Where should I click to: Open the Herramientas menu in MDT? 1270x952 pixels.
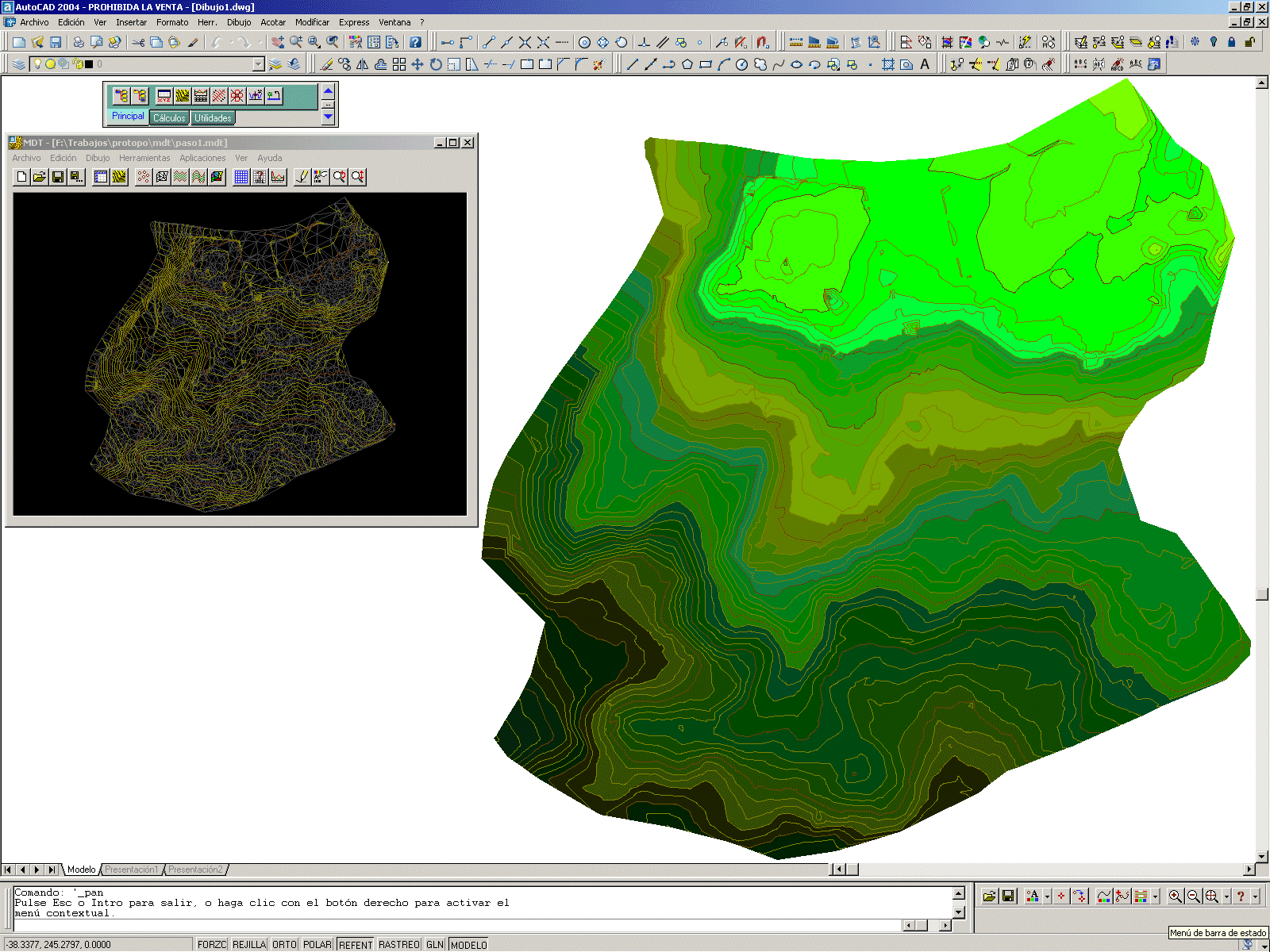coord(145,158)
